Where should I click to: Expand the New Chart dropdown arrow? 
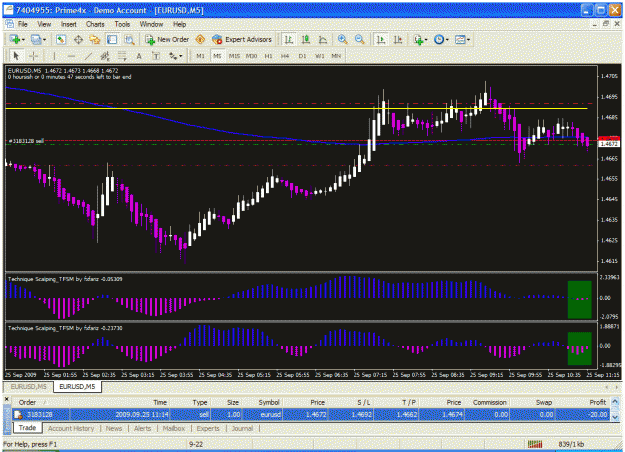click(x=23, y=39)
